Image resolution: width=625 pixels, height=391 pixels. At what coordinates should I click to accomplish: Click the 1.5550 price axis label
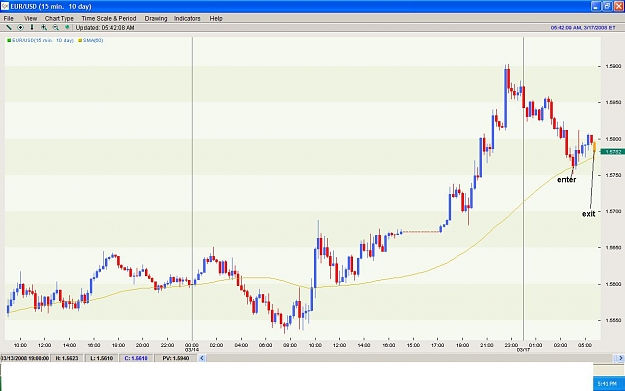613,320
